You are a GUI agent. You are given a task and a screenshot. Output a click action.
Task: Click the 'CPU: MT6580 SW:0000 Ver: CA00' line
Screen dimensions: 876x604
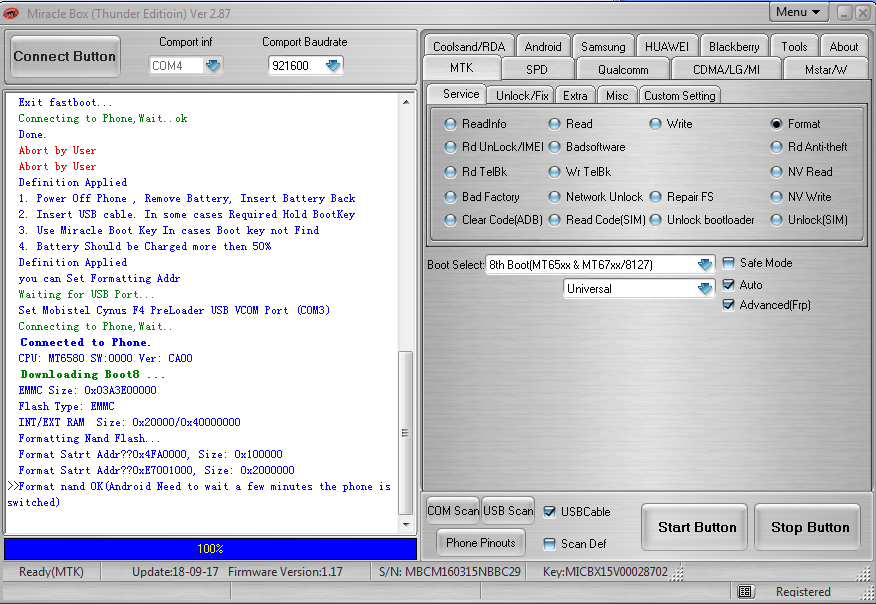click(x=105, y=358)
